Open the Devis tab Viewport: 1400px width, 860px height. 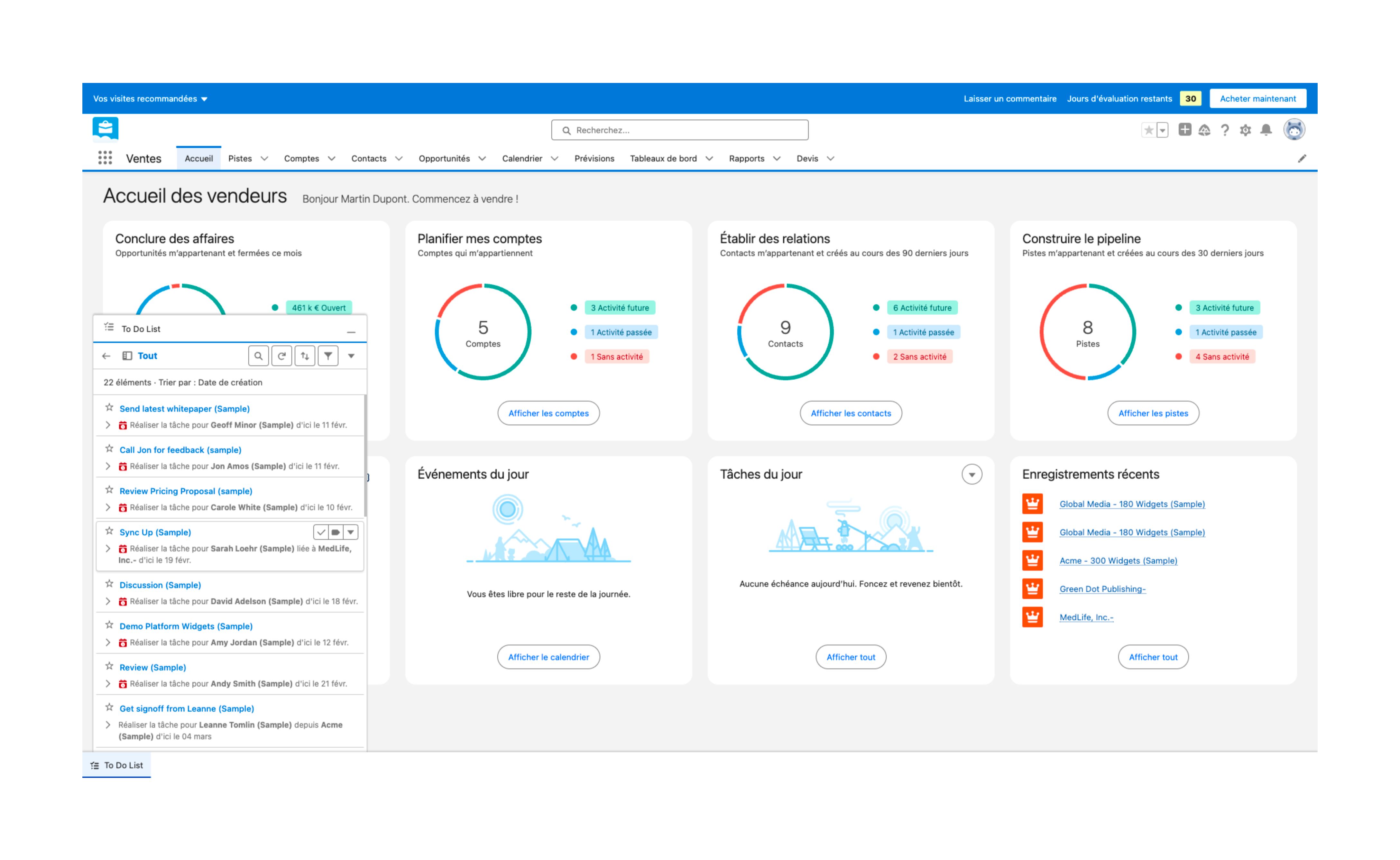pyautogui.click(x=807, y=159)
